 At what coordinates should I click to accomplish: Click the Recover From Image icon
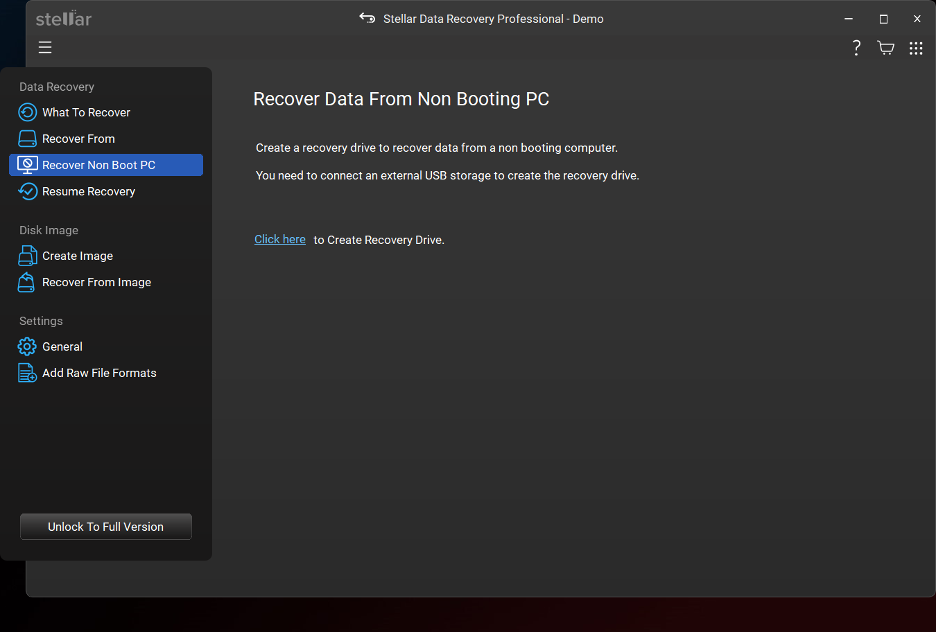tap(26, 282)
